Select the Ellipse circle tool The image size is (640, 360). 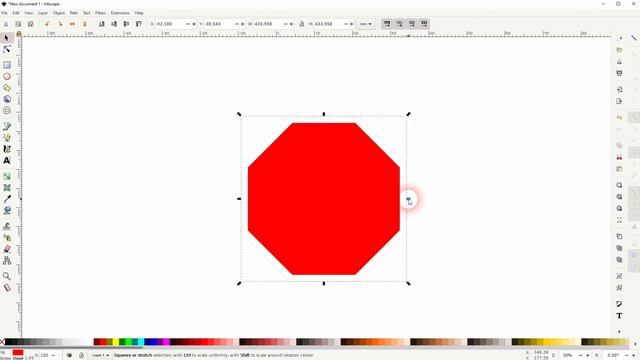(x=7, y=76)
